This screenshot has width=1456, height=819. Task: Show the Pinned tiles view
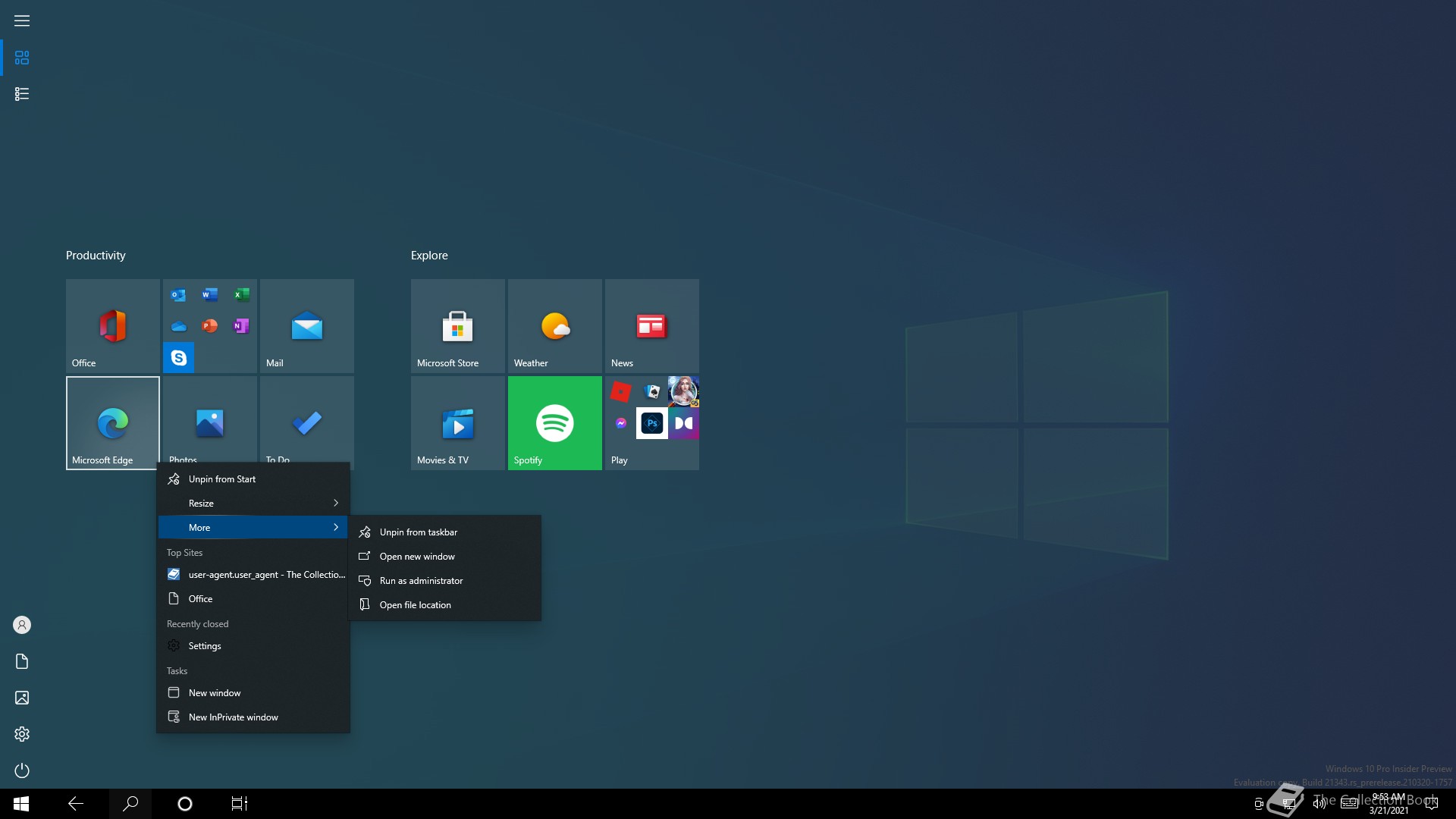click(x=22, y=58)
